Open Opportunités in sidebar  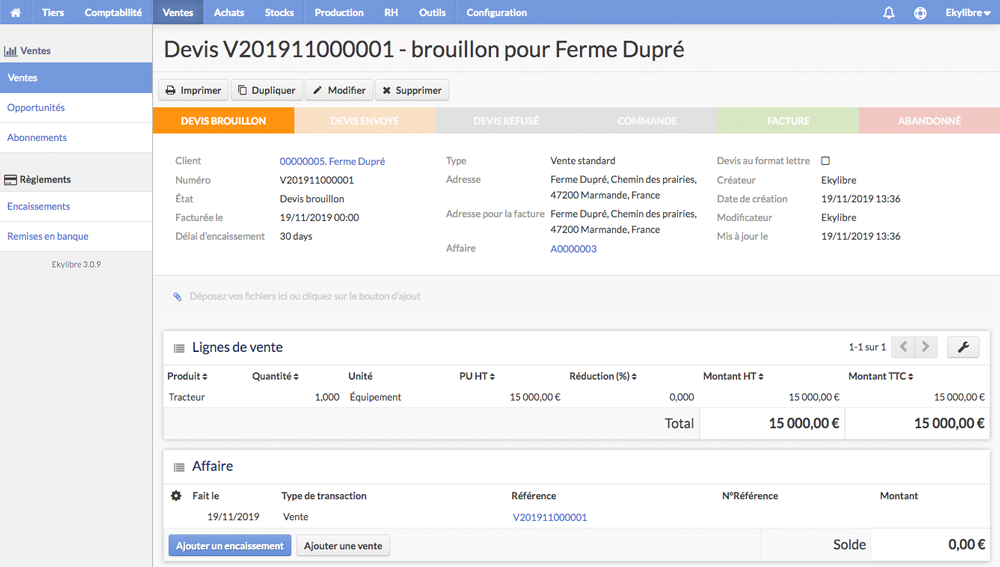76,108
